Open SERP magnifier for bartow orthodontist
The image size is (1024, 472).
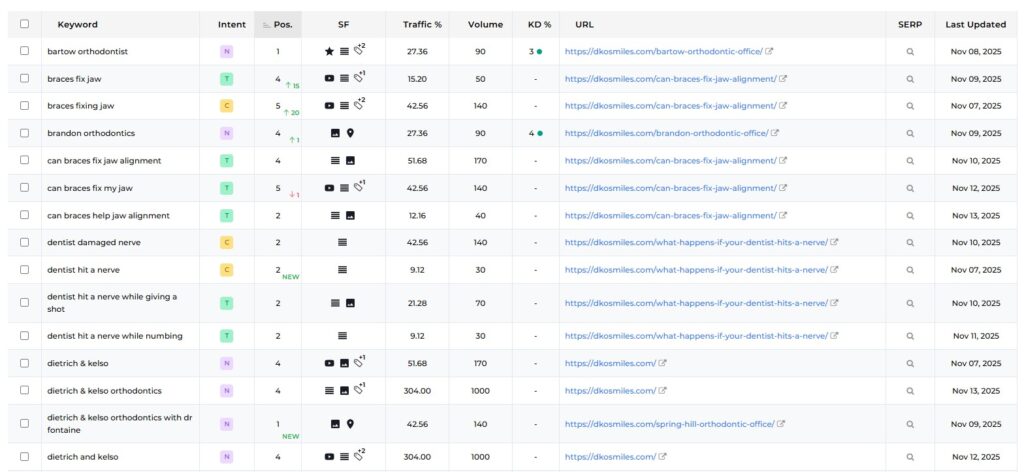click(910, 52)
